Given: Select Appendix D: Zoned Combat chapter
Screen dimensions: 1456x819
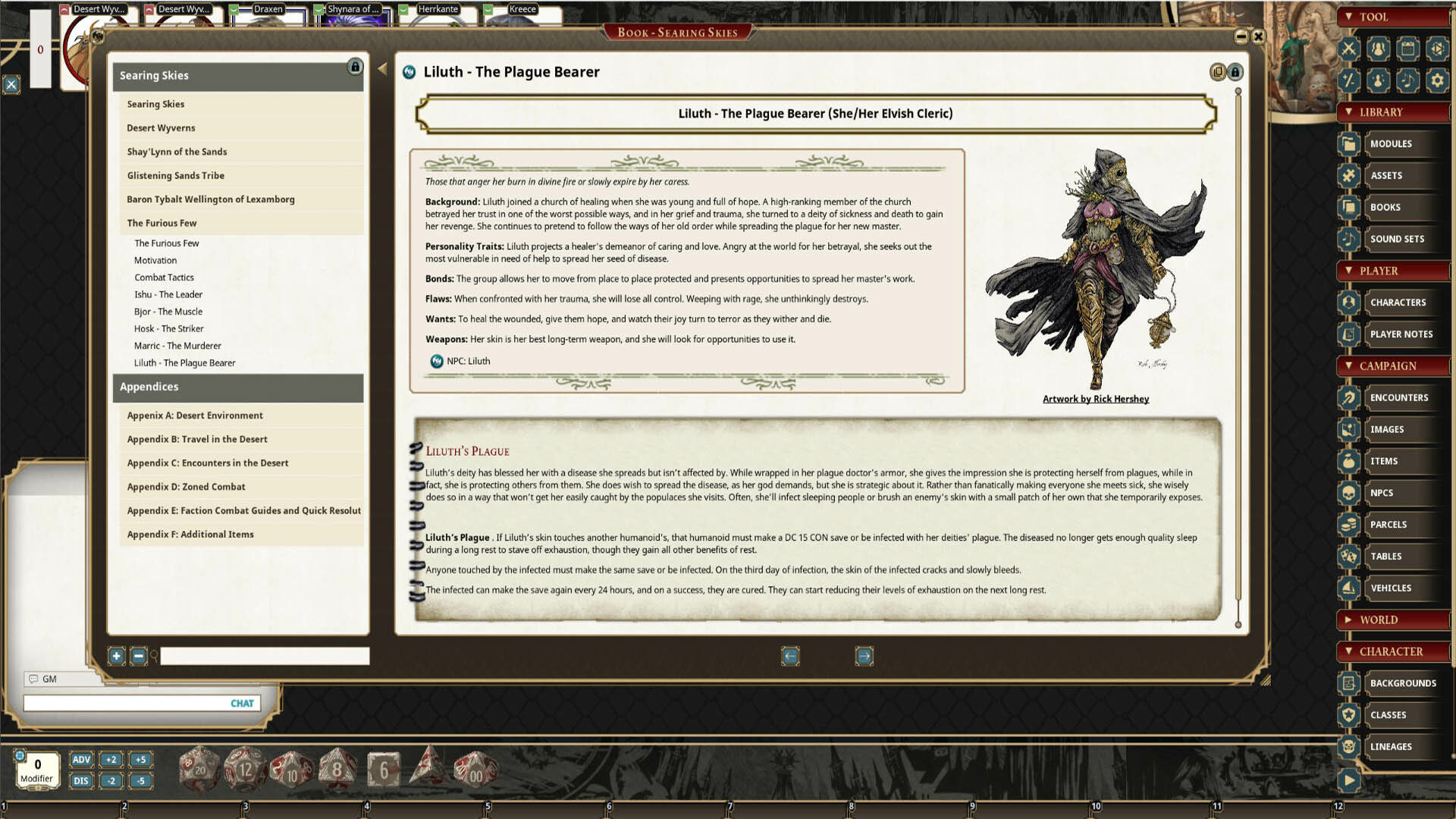Looking at the screenshot, I should 186,486.
